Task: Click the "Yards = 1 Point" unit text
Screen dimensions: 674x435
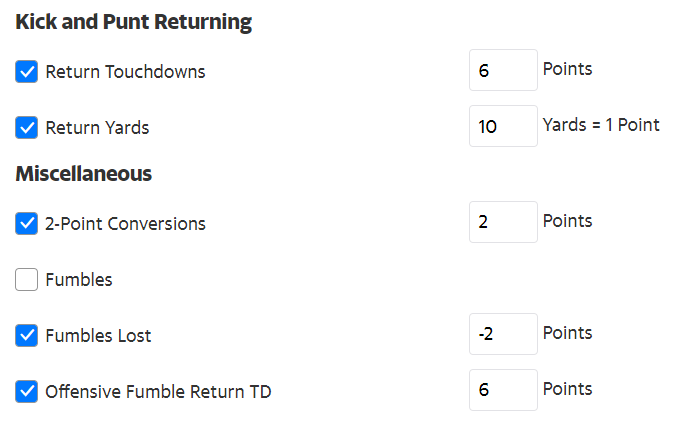Action: coord(600,126)
